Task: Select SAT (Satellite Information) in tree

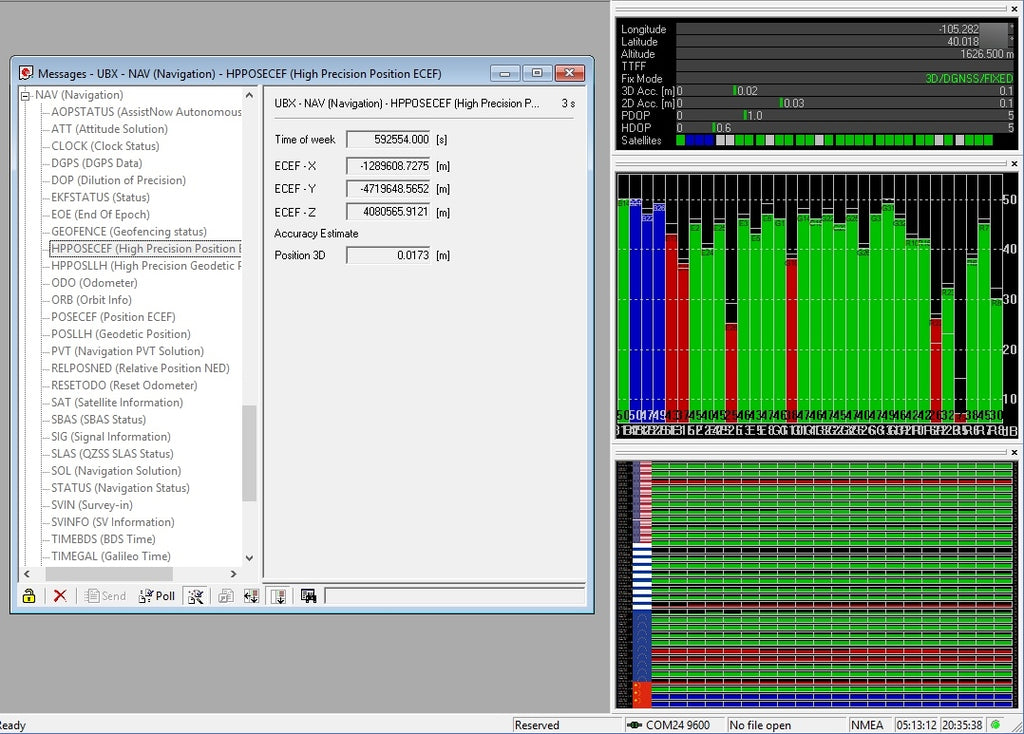Action: [x=117, y=402]
